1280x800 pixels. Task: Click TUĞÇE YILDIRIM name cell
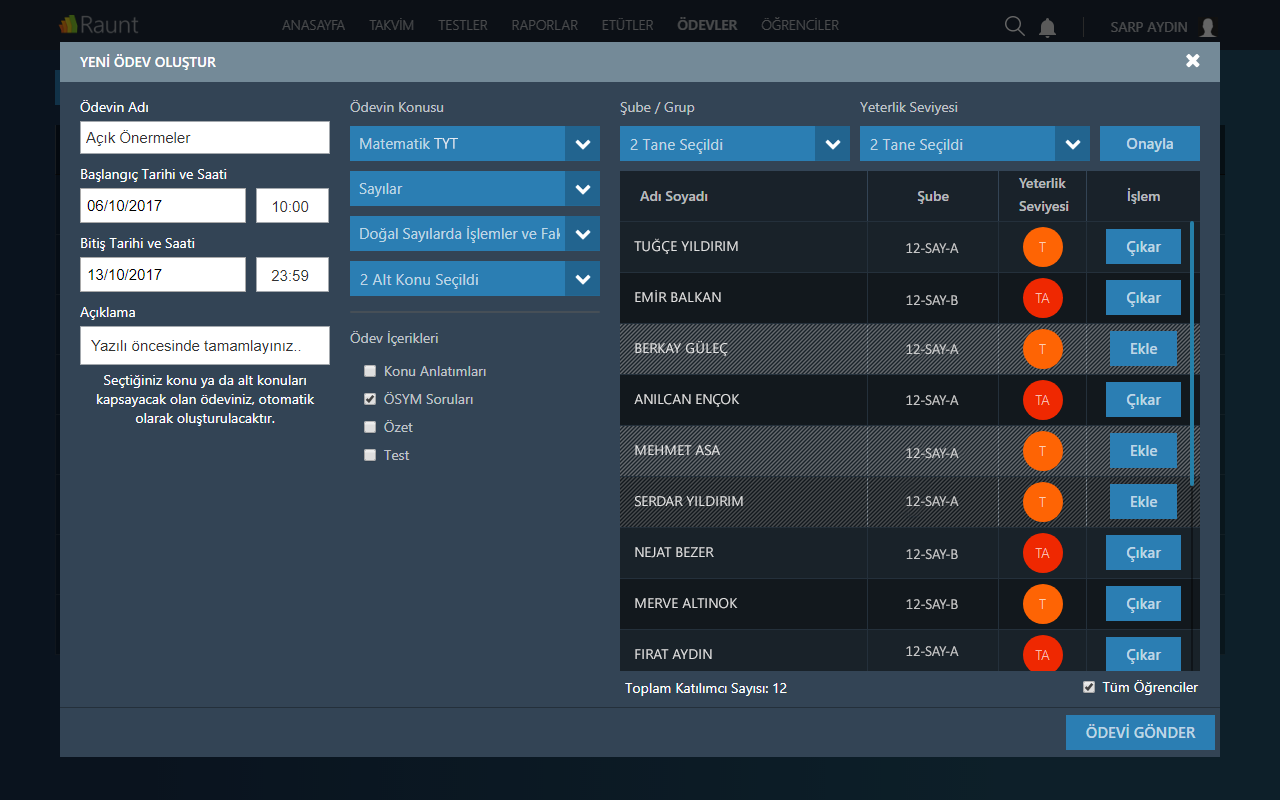[x=744, y=247]
